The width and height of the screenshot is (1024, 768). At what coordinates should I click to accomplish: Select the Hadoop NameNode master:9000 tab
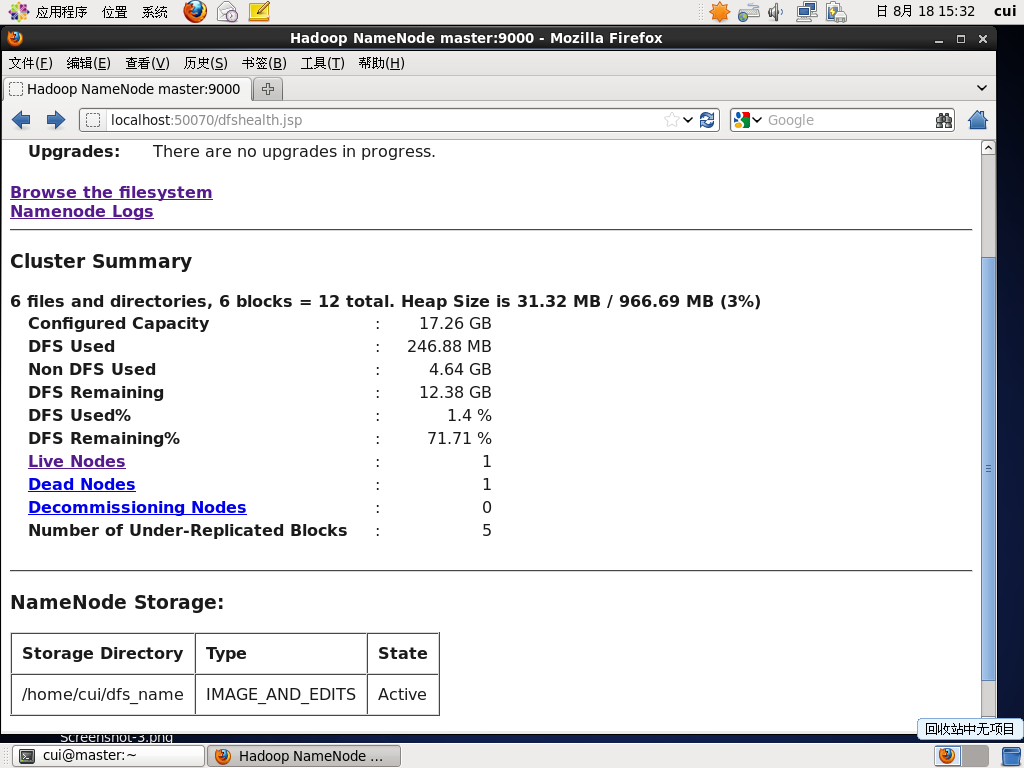[x=127, y=89]
